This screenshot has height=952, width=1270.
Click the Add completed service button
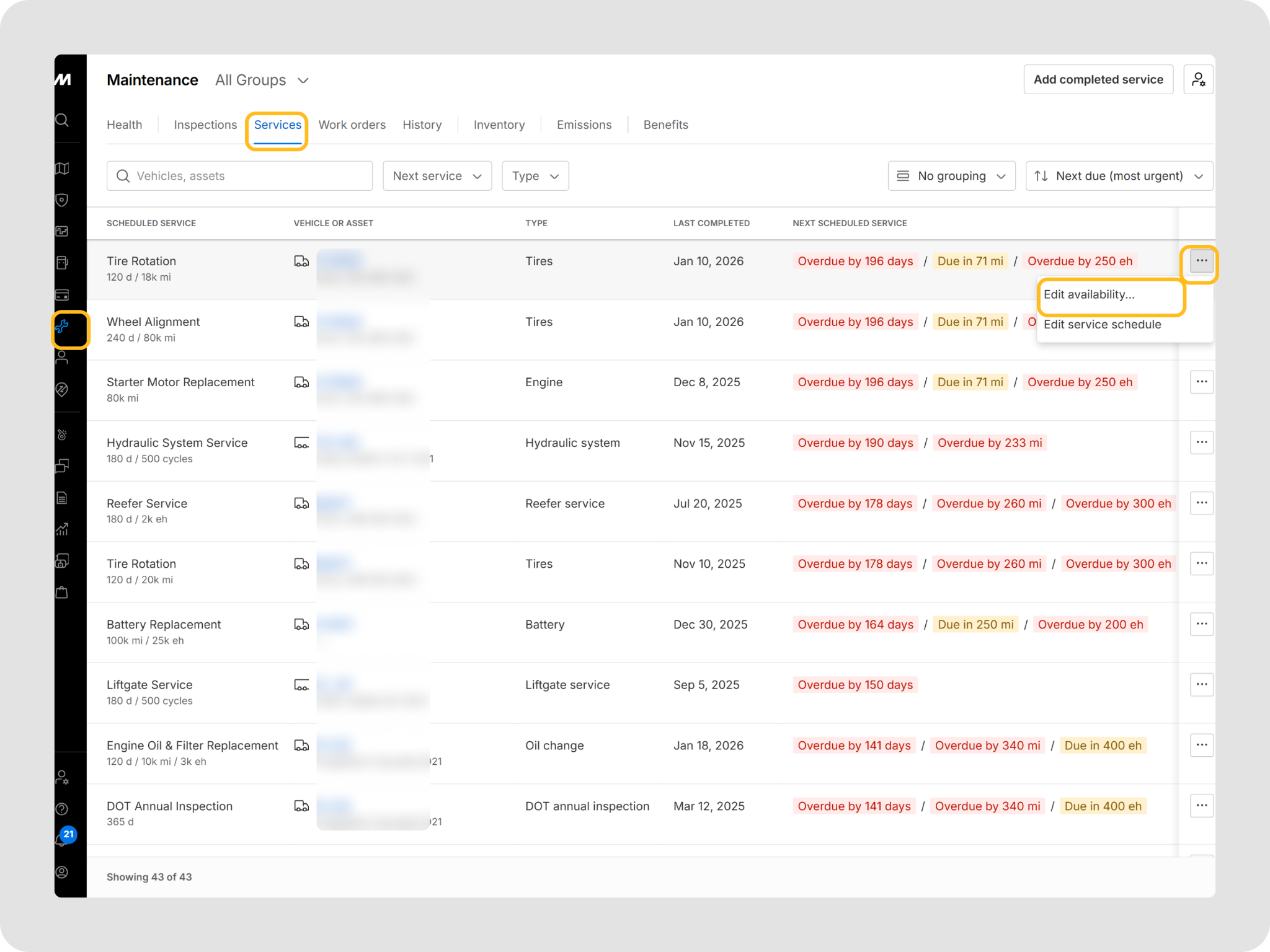tap(1098, 79)
